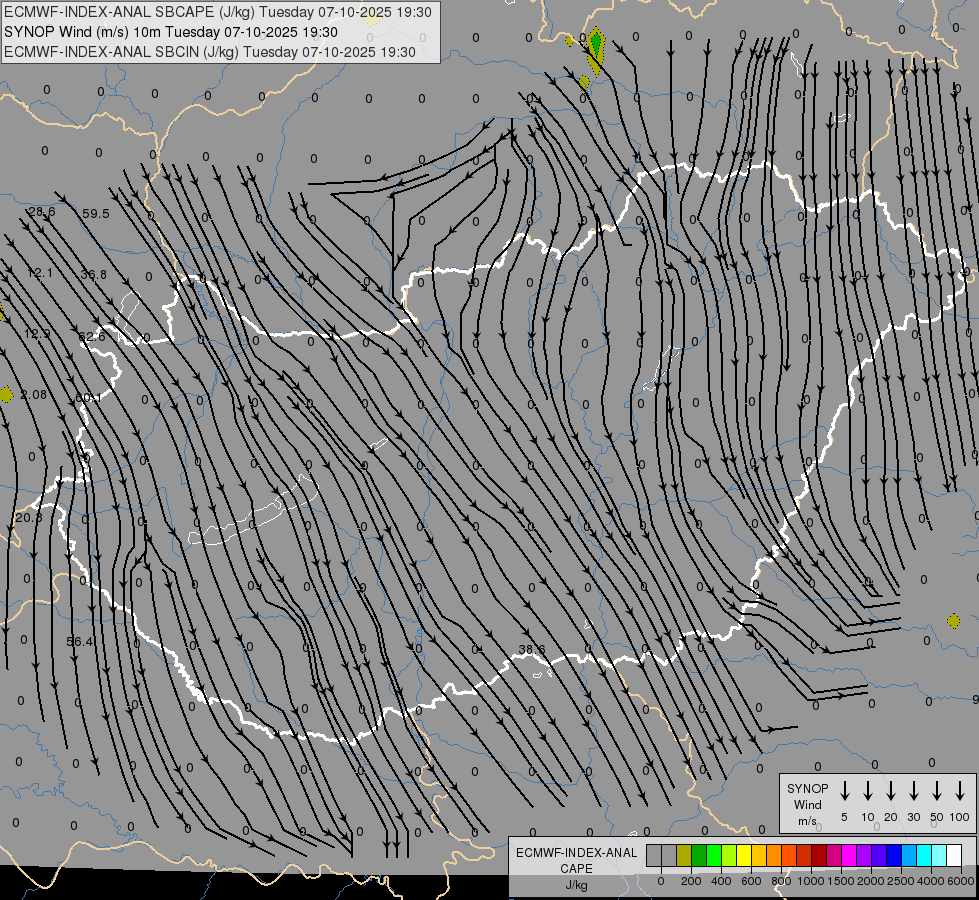The image size is (979, 900).
Task: Click the SYNOP Wind m/s legend label
Action: coord(808,804)
